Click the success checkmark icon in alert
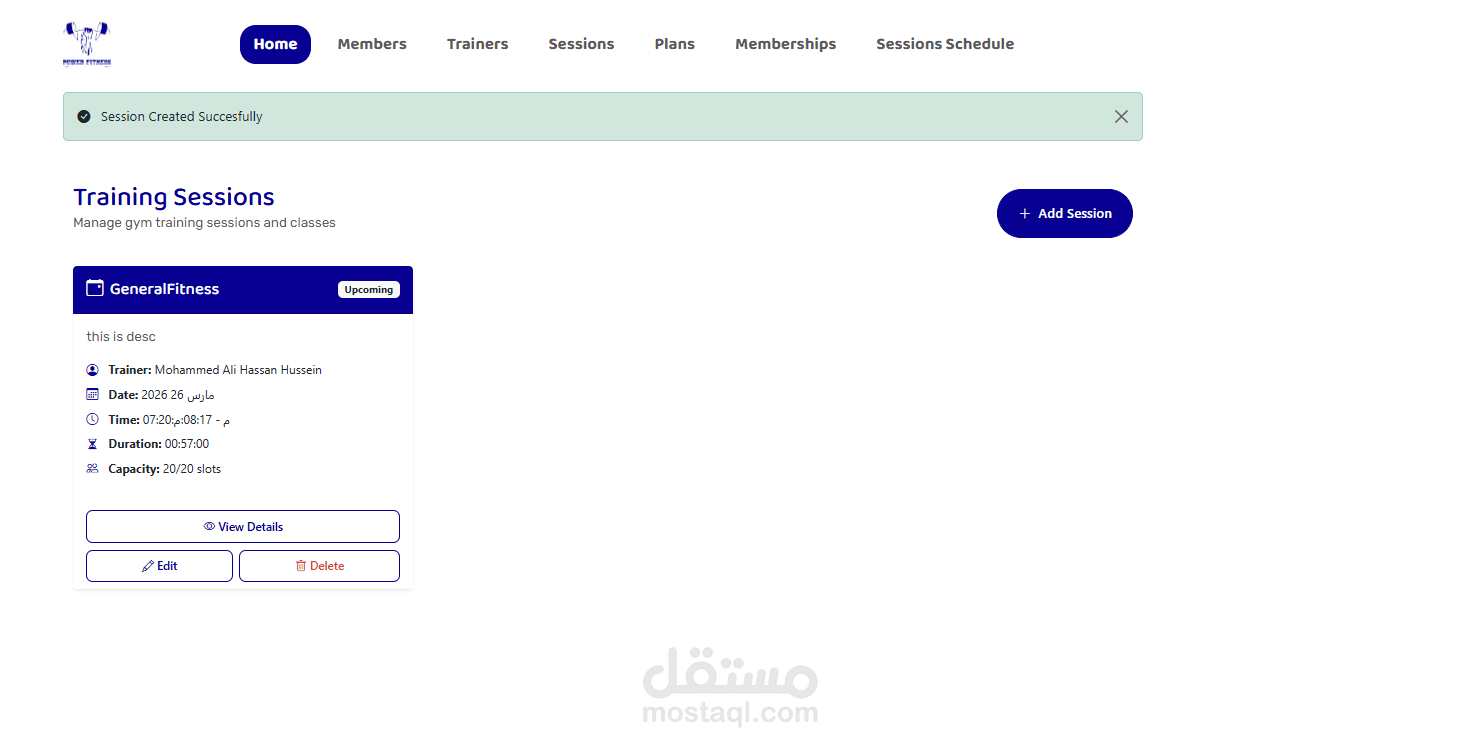 pyautogui.click(x=84, y=117)
